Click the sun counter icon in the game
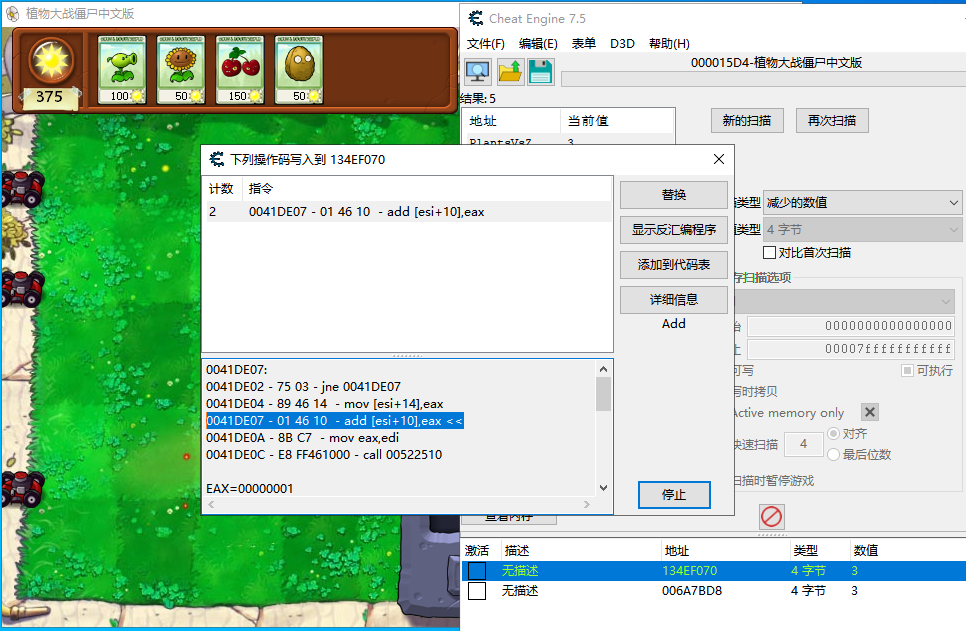Image resolution: width=966 pixels, height=631 pixels. 51,60
